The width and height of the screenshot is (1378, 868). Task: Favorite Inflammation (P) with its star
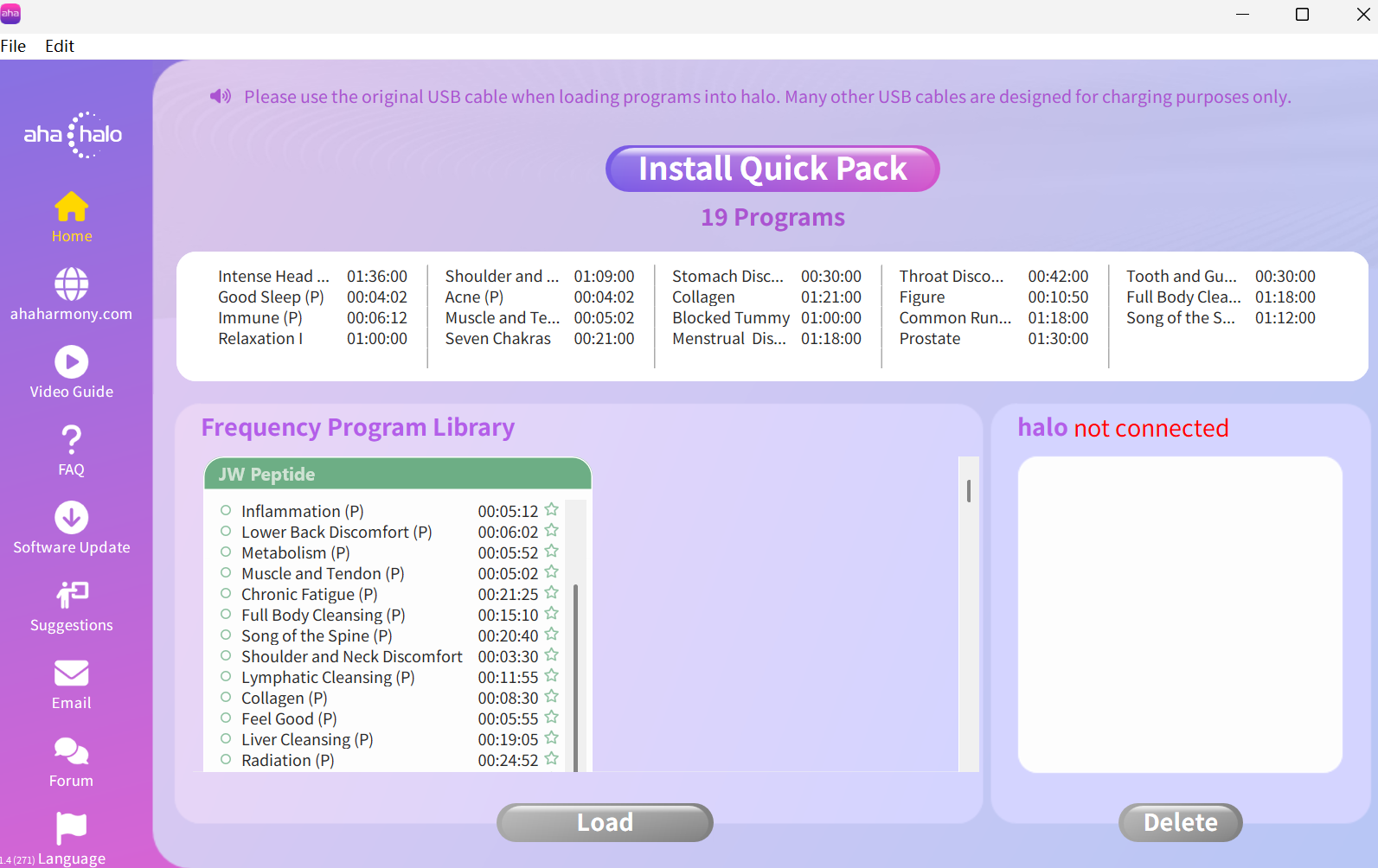tap(552, 509)
